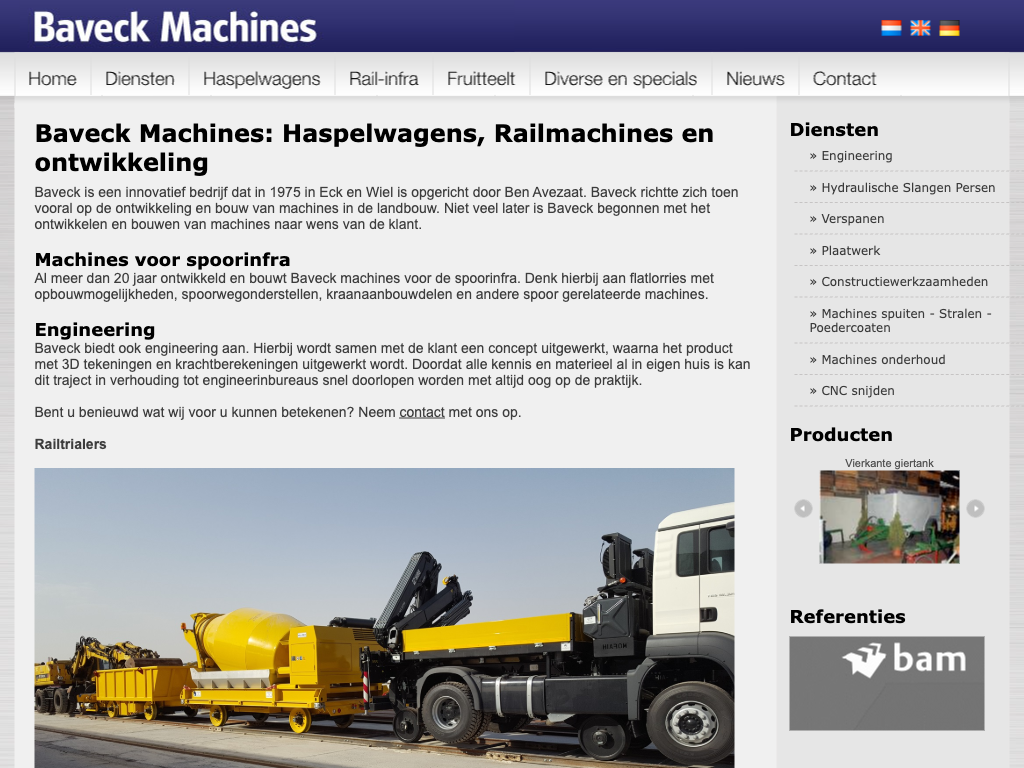Open the Rail-infra section
The width and height of the screenshot is (1024, 768).
tap(383, 79)
